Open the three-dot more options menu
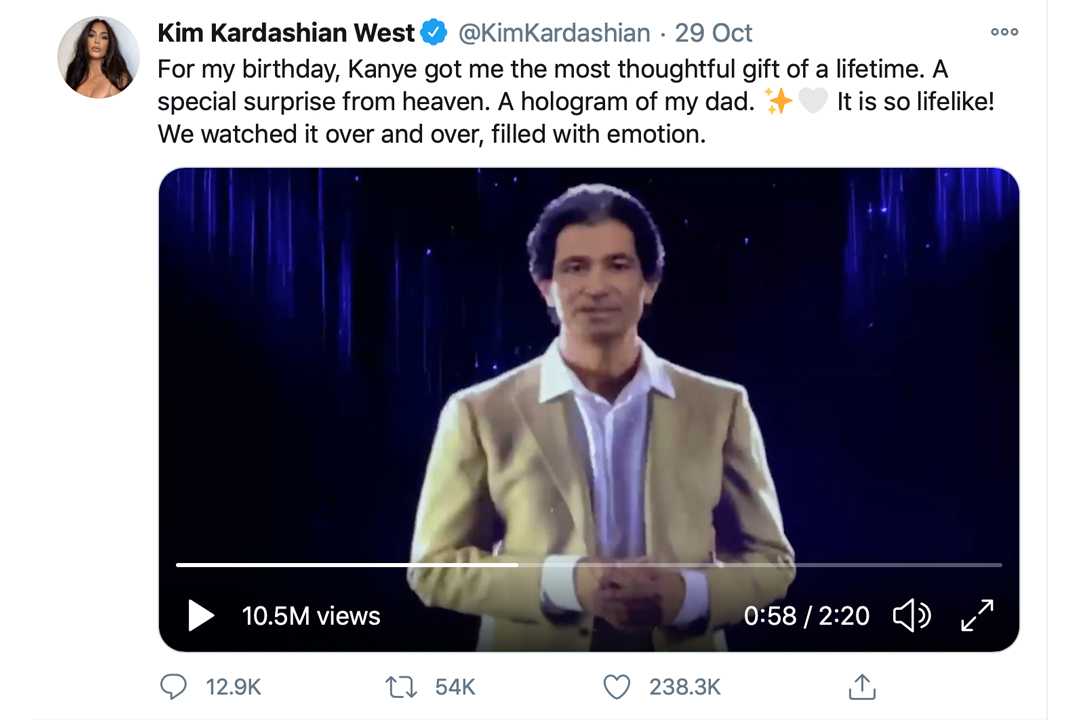1080x720 pixels. tap(1004, 33)
